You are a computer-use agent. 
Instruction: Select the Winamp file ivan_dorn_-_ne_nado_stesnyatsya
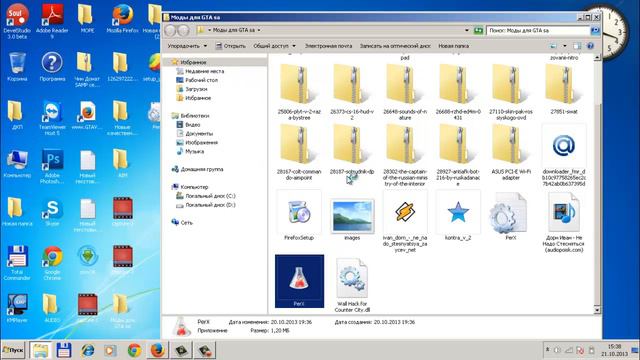tap(405, 222)
